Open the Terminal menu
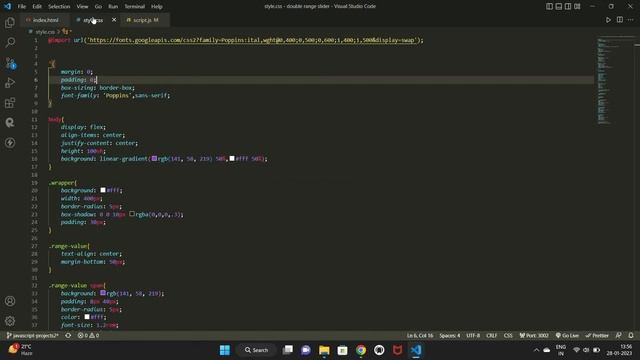 [135, 7]
